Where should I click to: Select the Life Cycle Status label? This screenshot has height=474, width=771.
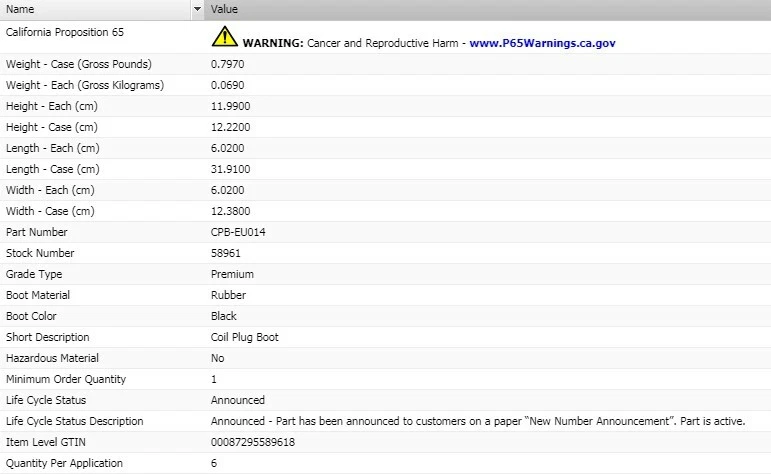46,401
